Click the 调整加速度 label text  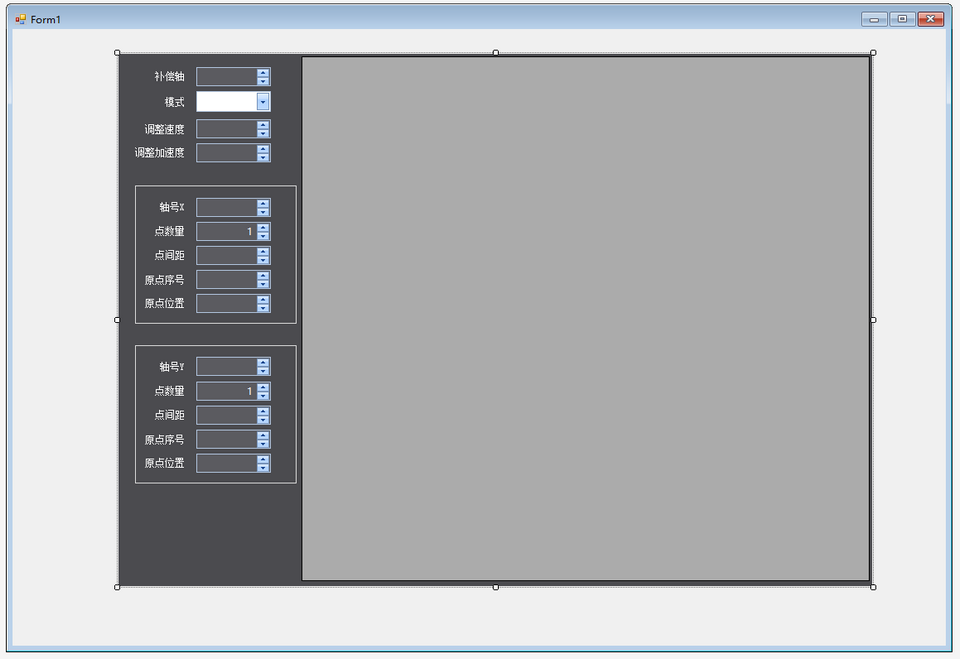click(x=159, y=153)
